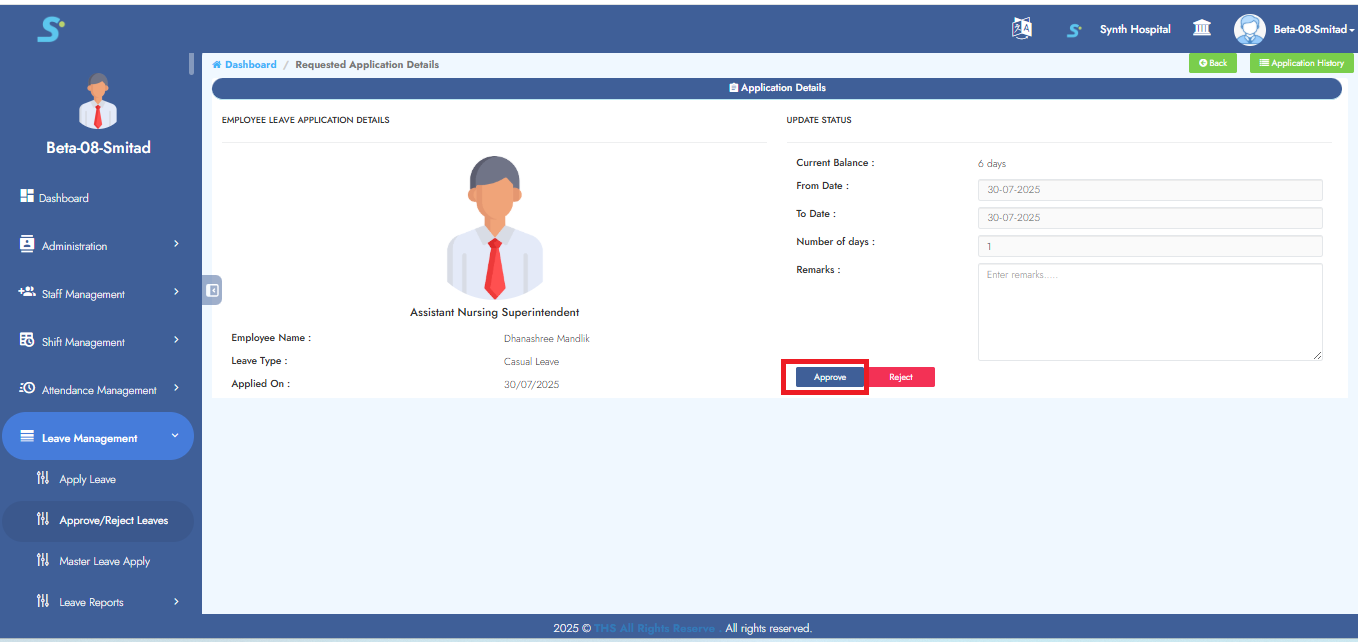Open Apply Leave submenu item
This screenshot has width=1358, height=642.
tap(87, 480)
